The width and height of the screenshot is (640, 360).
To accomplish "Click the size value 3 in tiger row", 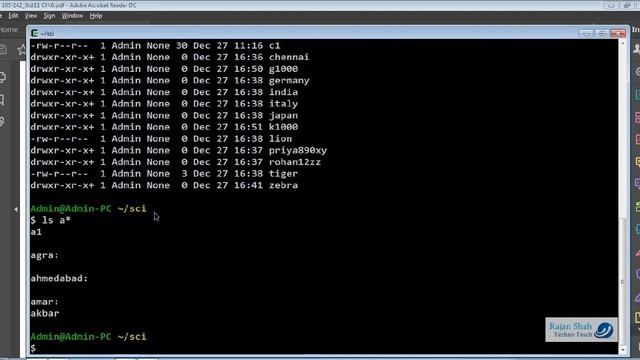I will point(184,173).
